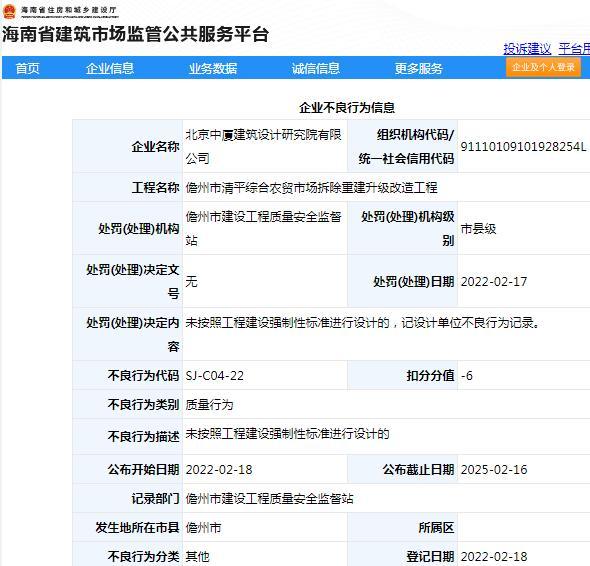Open the 诚信信息 navigation menu
This screenshot has height=566, width=590.
[315, 68]
